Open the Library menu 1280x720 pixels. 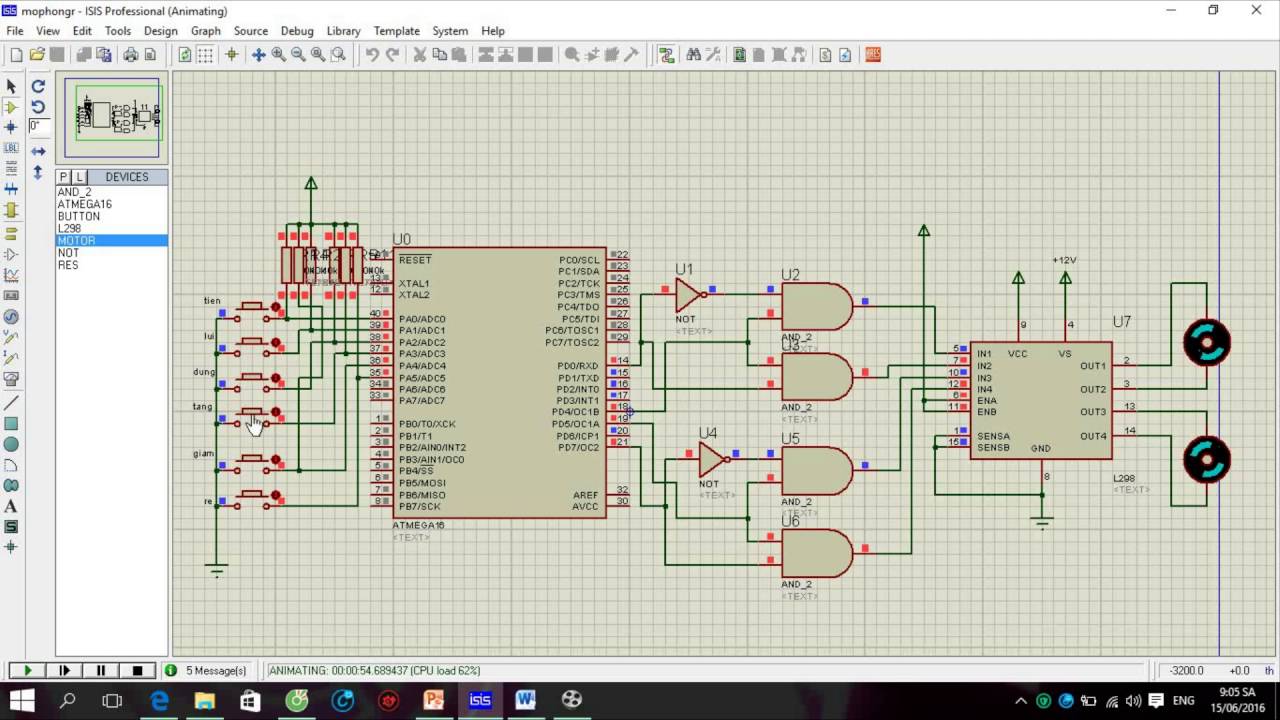pos(343,31)
